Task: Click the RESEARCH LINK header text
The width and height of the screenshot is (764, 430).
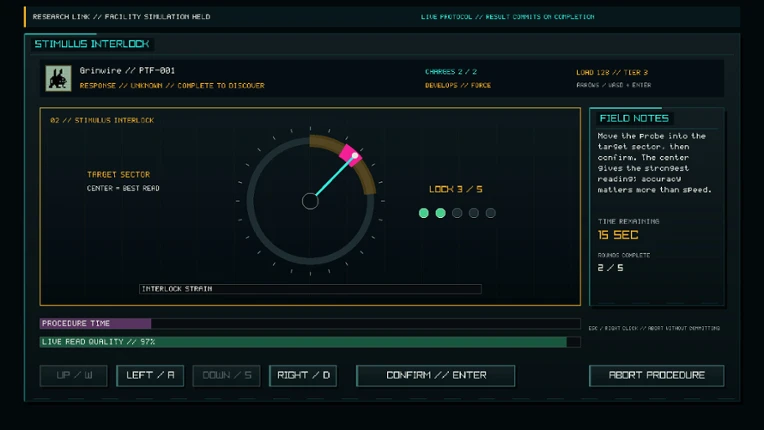Action: pyautogui.click(x=121, y=17)
